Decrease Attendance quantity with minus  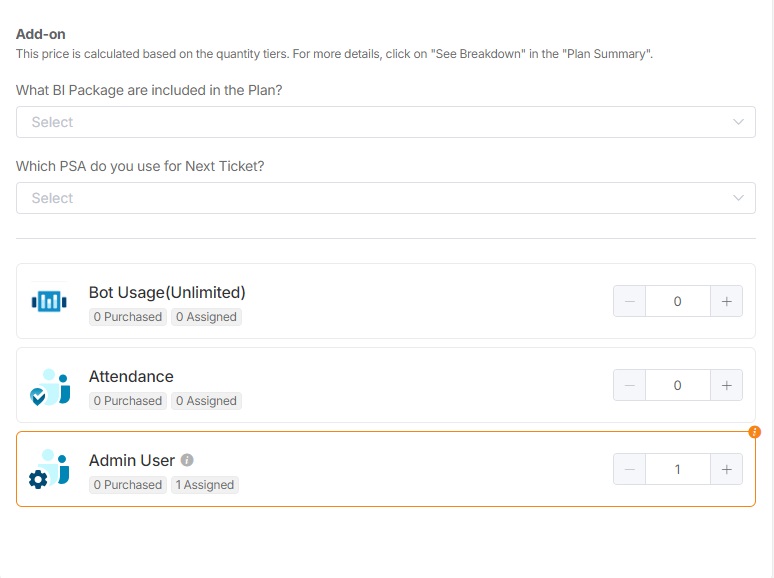click(629, 385)
